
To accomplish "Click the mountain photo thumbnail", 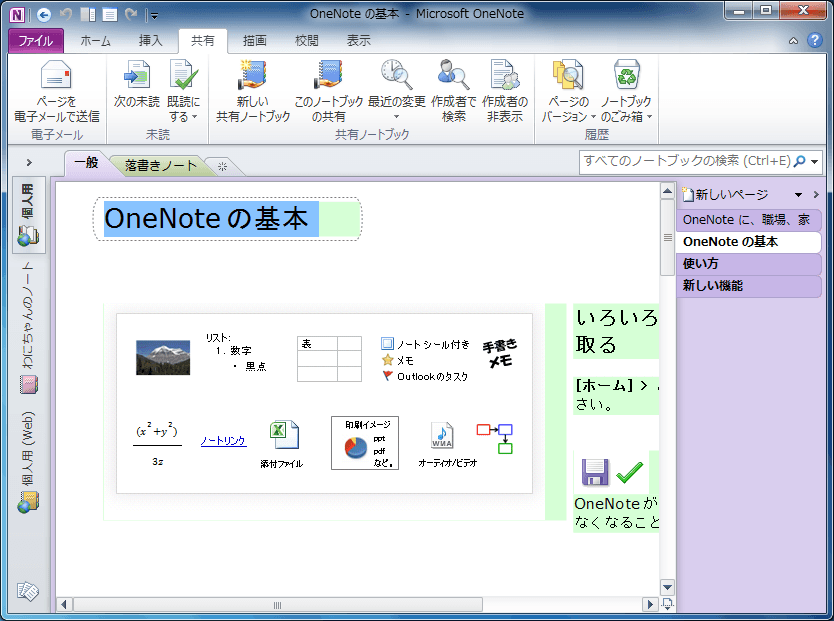I will [163, 358].
